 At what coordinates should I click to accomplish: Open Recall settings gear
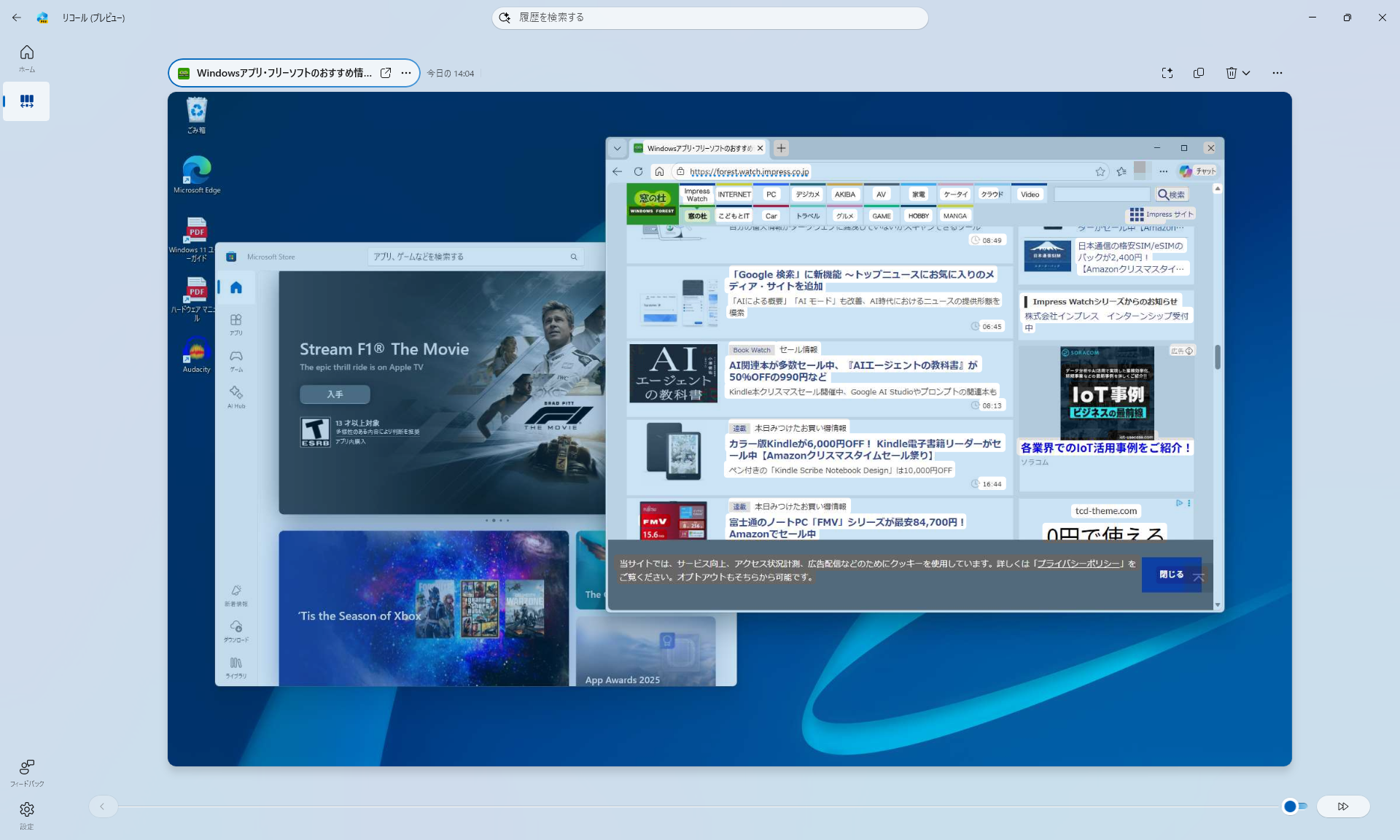pos(26,809)
